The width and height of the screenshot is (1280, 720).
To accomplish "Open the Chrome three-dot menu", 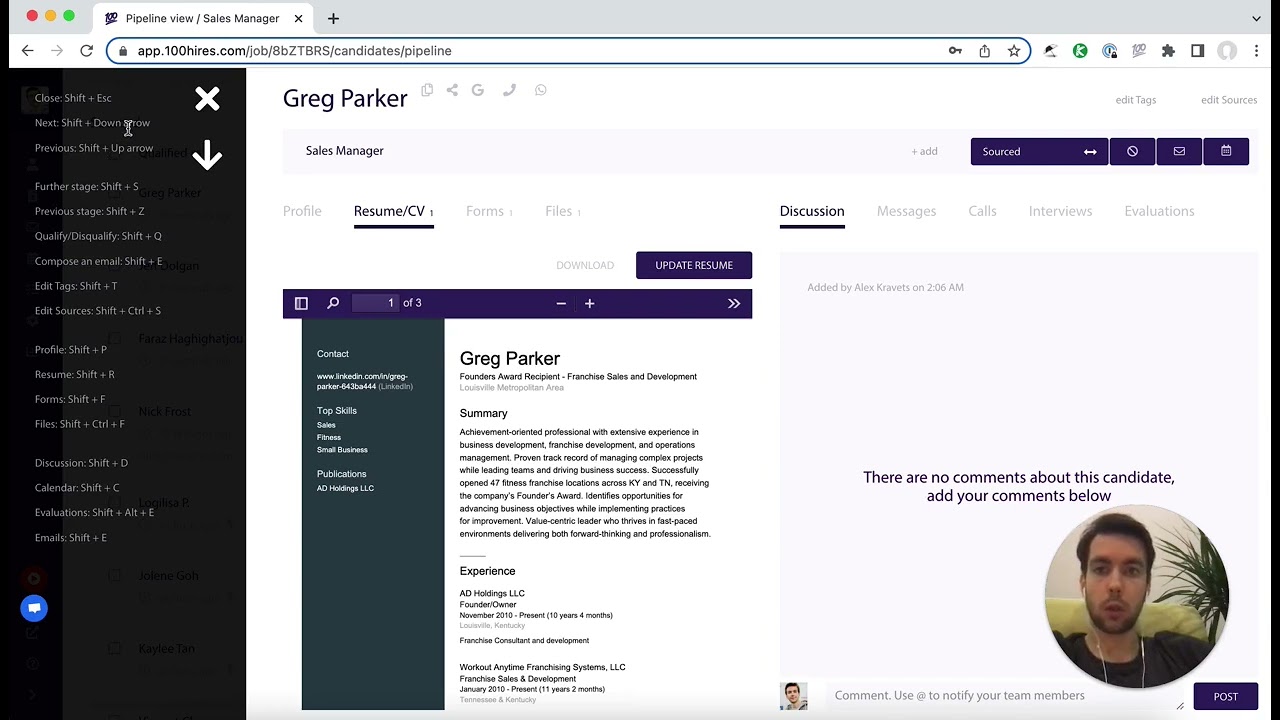I will point(1256,51).
